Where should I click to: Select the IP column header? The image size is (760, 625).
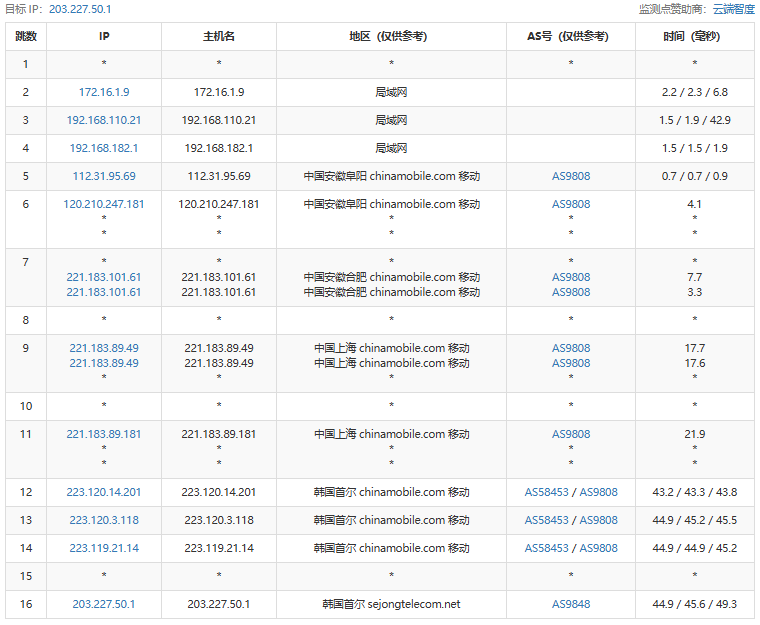pos(104,36)
